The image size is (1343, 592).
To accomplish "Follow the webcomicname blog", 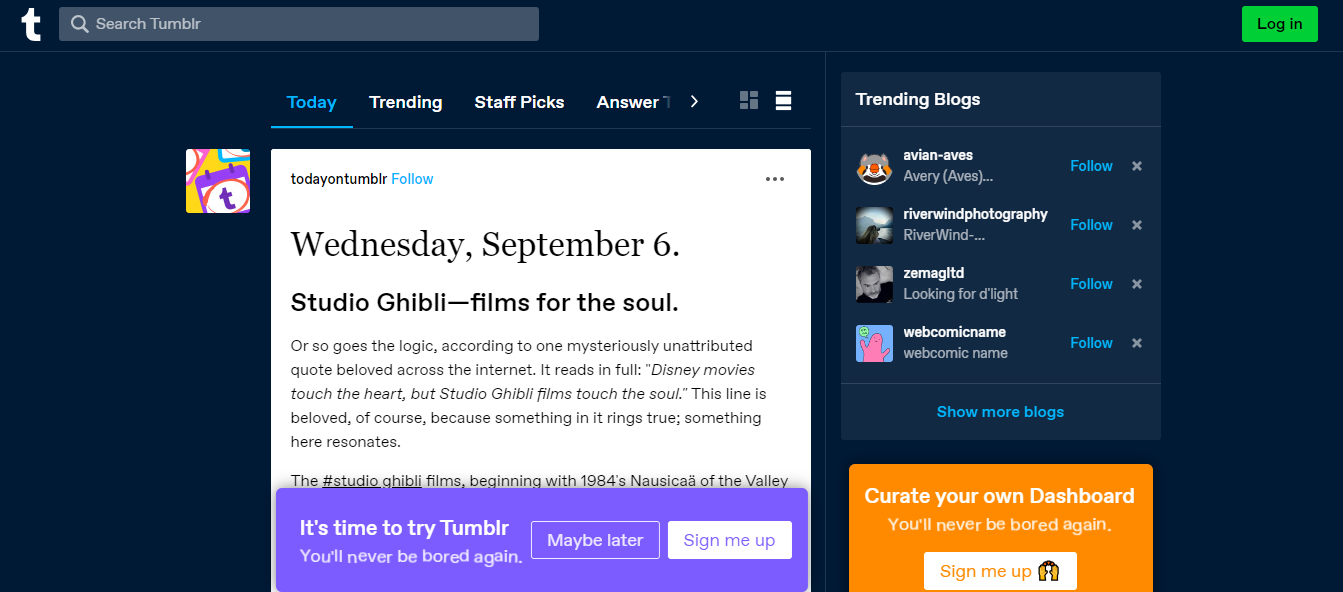I will 1091,343.
